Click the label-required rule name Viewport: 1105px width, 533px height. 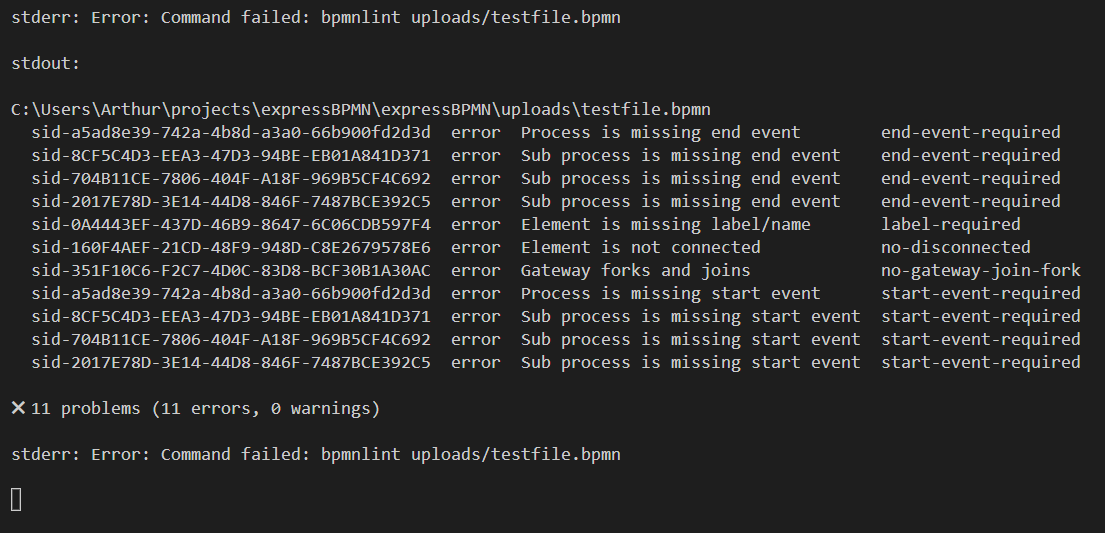click(951, 224)
